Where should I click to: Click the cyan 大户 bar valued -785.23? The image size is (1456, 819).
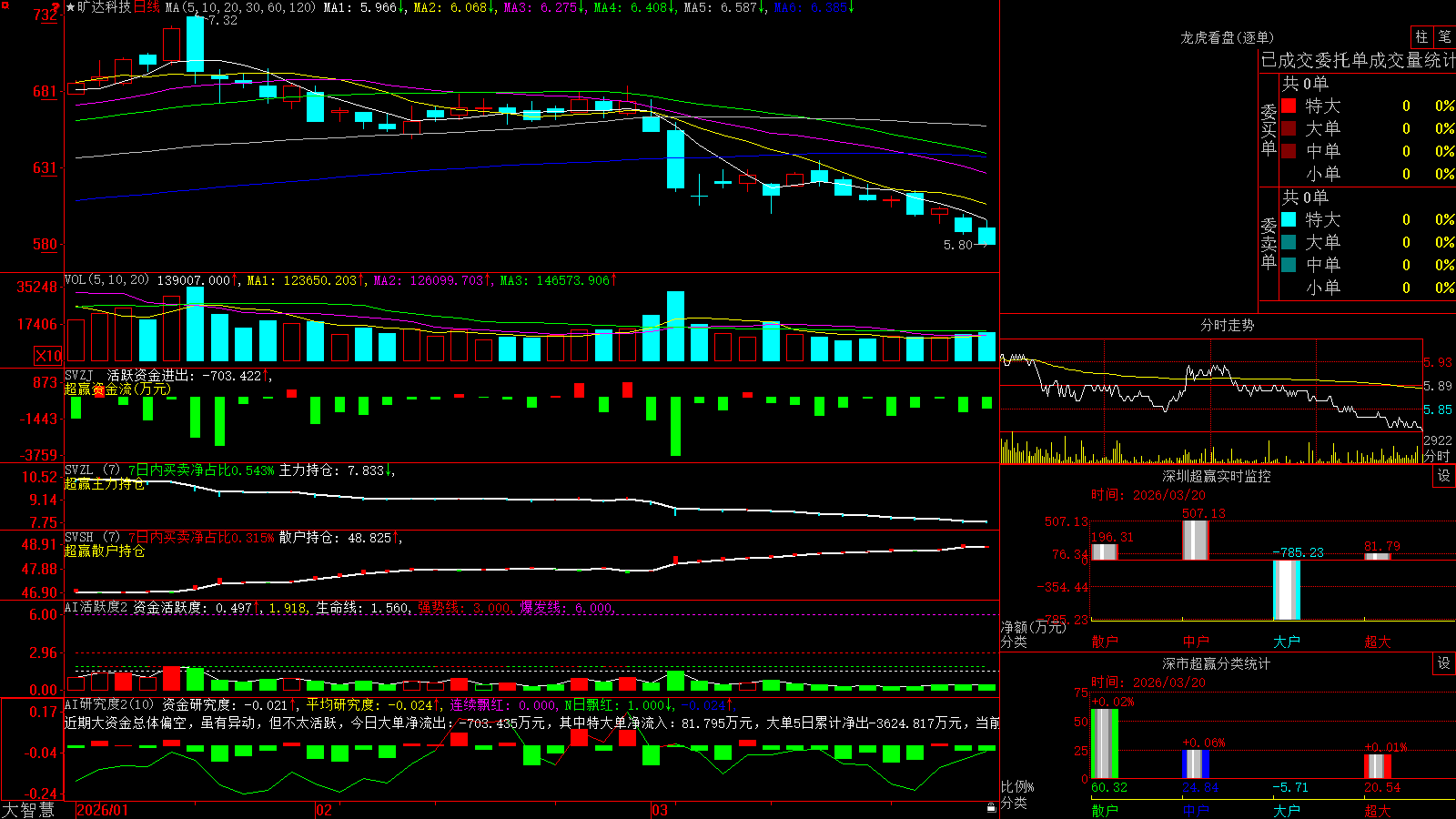click(1286, 590)
